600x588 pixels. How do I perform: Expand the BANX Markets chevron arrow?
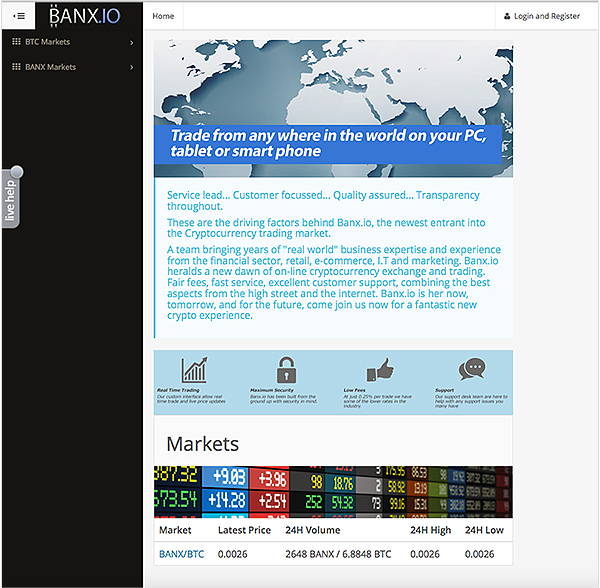tap(132, 67)
